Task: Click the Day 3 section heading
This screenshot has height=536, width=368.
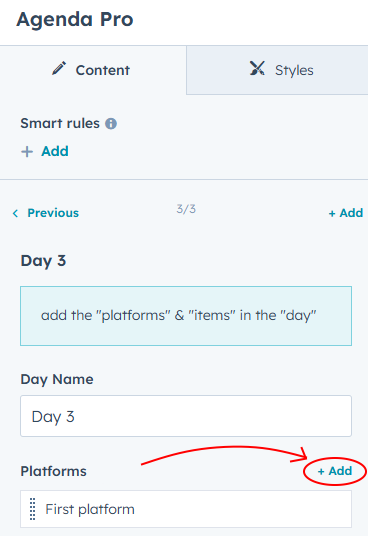Action: pyautogui.click(x=43, y=261)
